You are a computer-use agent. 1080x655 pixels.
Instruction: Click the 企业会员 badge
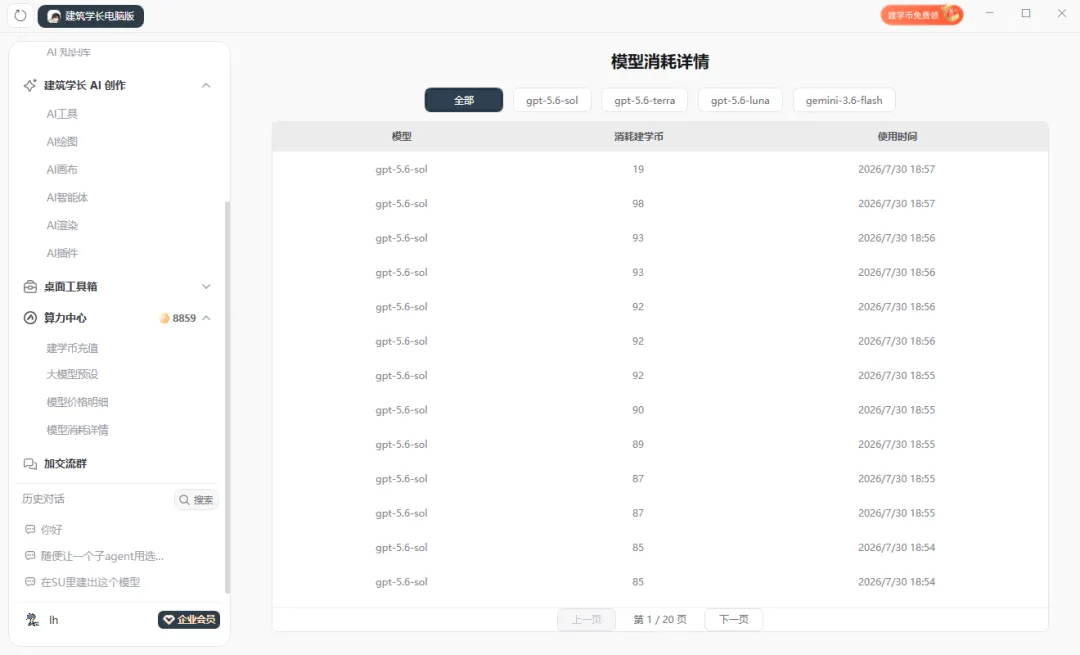(x=189, y=620)
